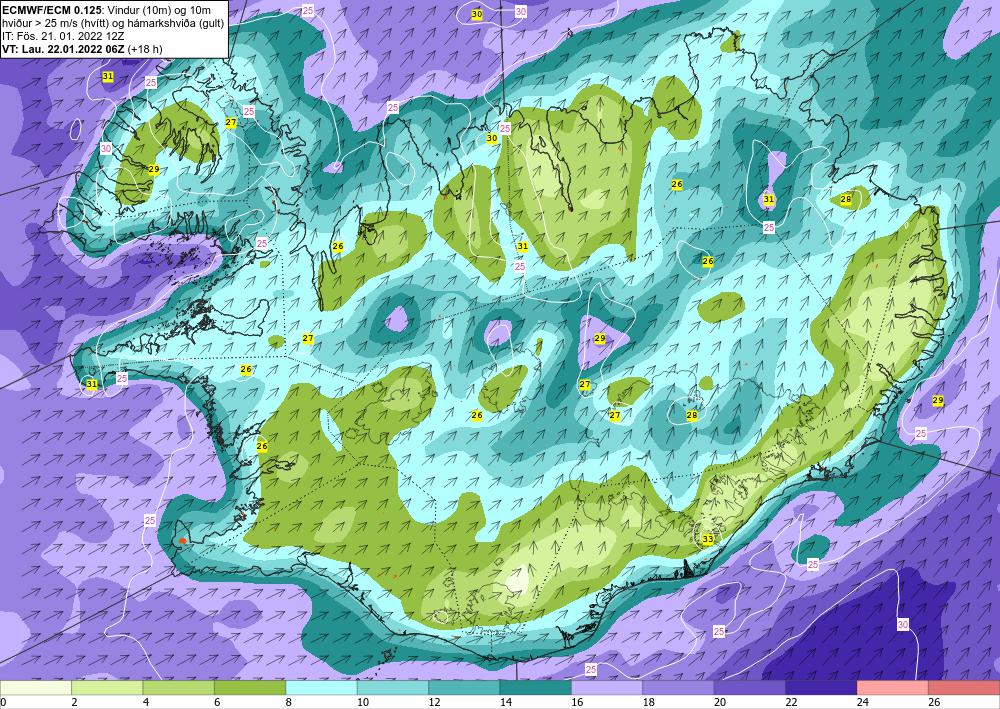The height and width of the screenshot is (709, 1000).
Task: Select the 8–10 m/s light cyan legend swatch
Action: tap(321, 688)
